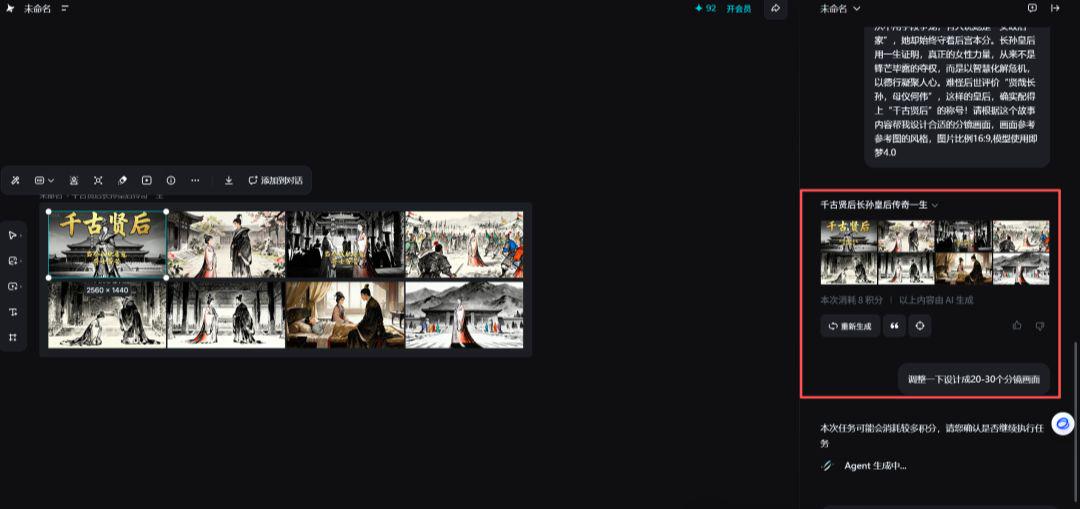Screen dimensions: 1080x509
Task: Collapse the chat panel with arrow icon
Action: coord(1055,8)
